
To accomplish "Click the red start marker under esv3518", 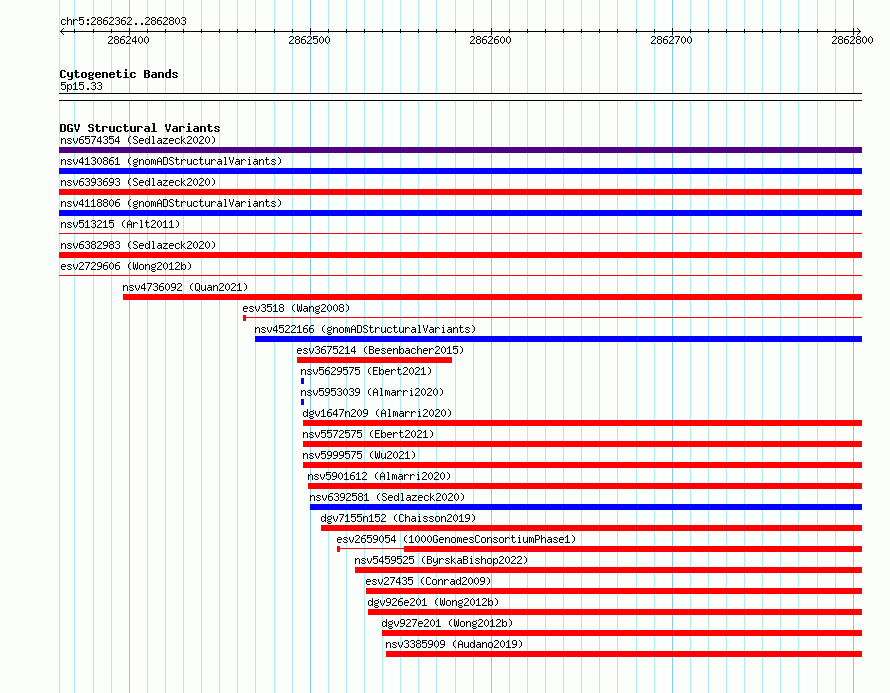I will tap(245, 318).
